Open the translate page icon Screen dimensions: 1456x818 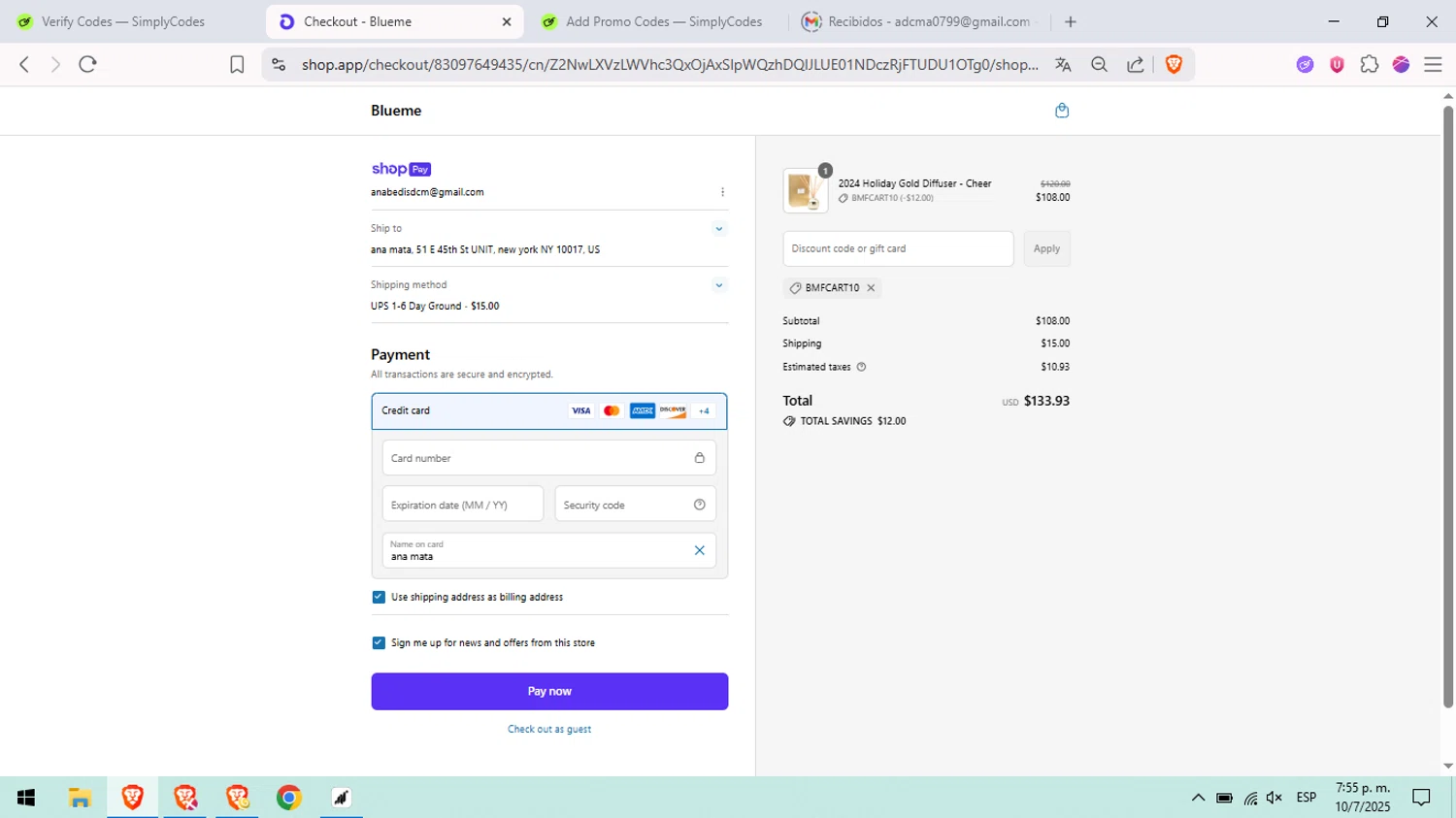coord(1063,65)
